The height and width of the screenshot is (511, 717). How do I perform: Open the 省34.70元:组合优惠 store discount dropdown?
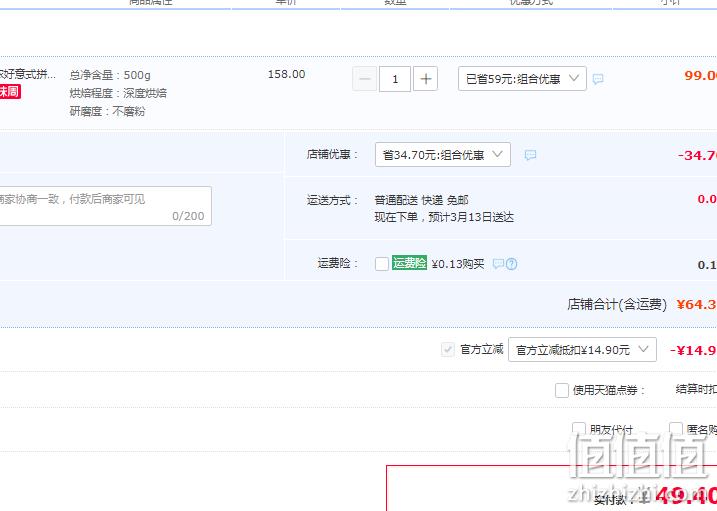click(x=443, y=155)
